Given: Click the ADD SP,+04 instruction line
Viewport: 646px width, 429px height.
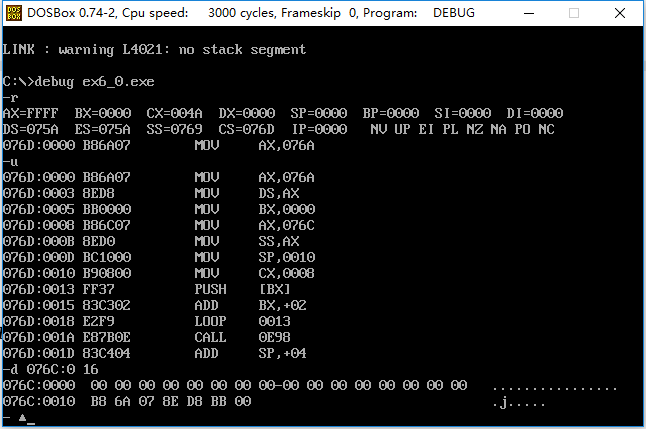Looking at the screenshot, I should pos(154,353).
